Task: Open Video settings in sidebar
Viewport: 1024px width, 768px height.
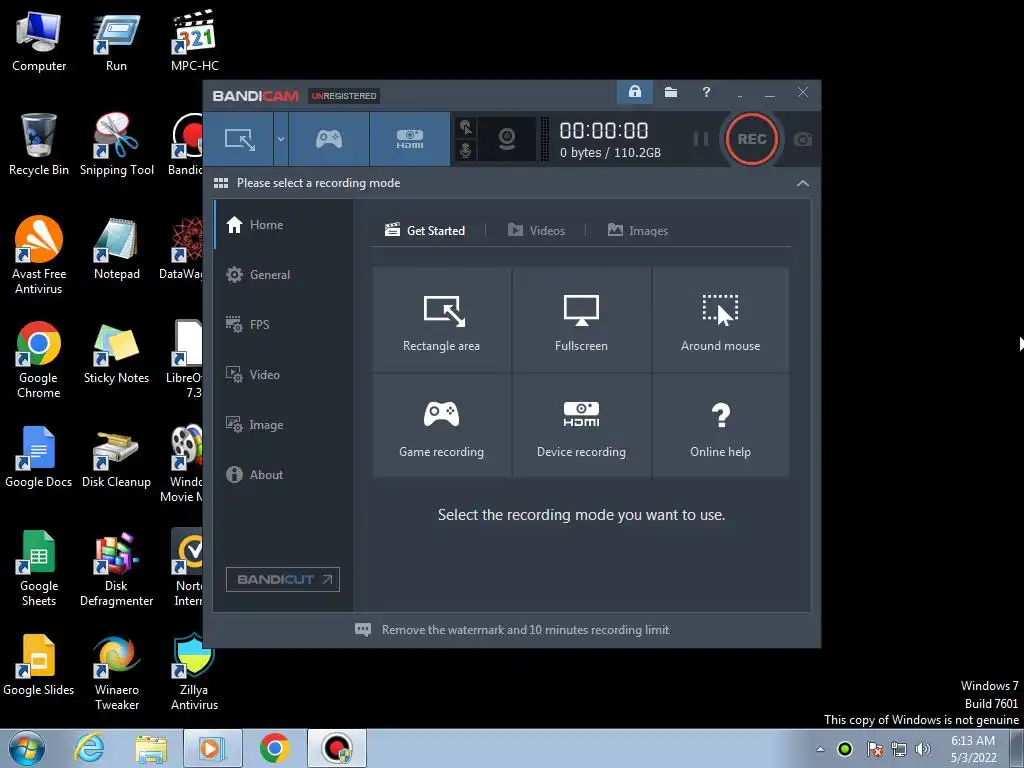Action: point(283,375)
